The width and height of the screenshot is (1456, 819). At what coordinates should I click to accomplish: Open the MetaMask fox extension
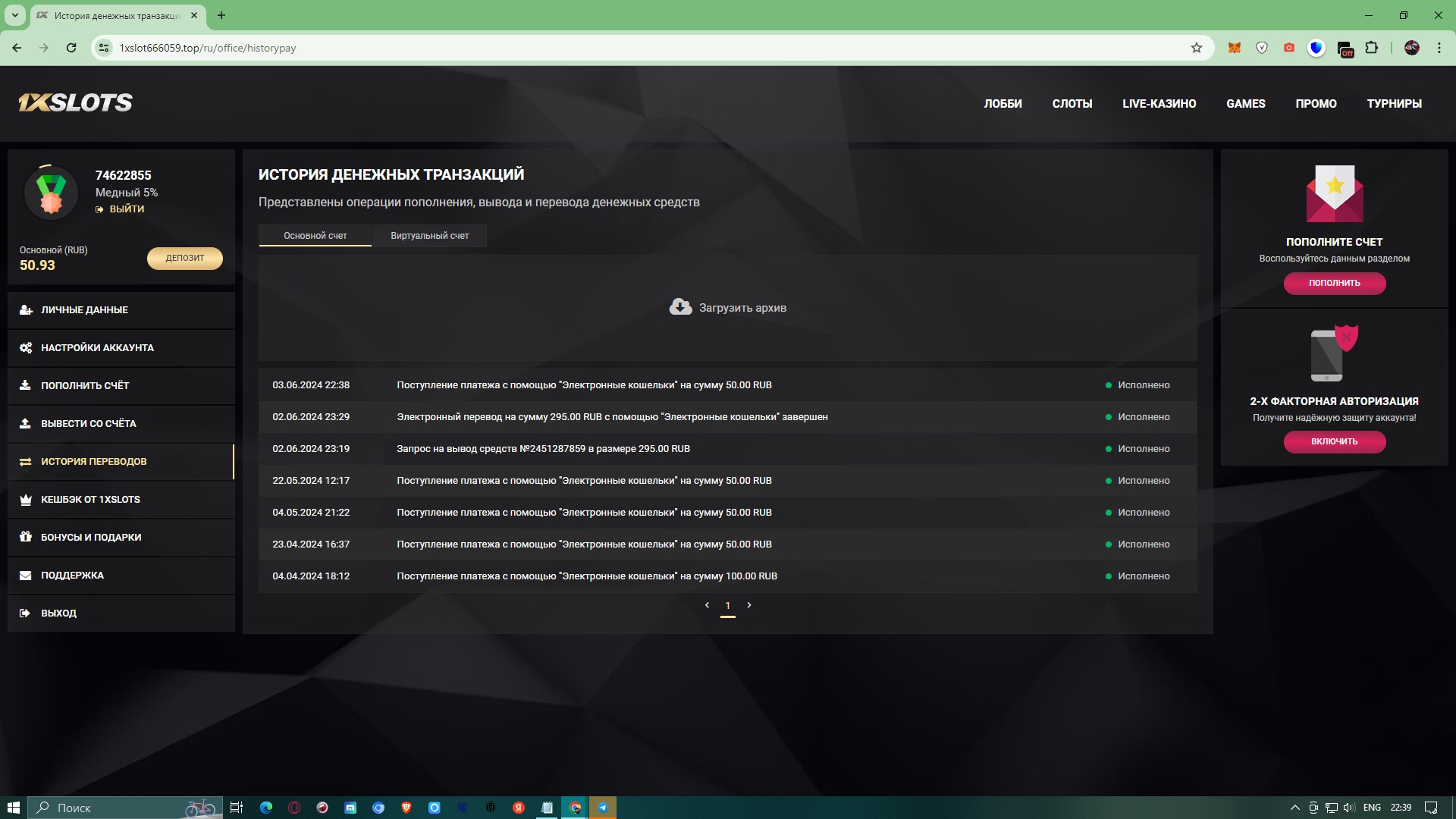(1235, 48)
